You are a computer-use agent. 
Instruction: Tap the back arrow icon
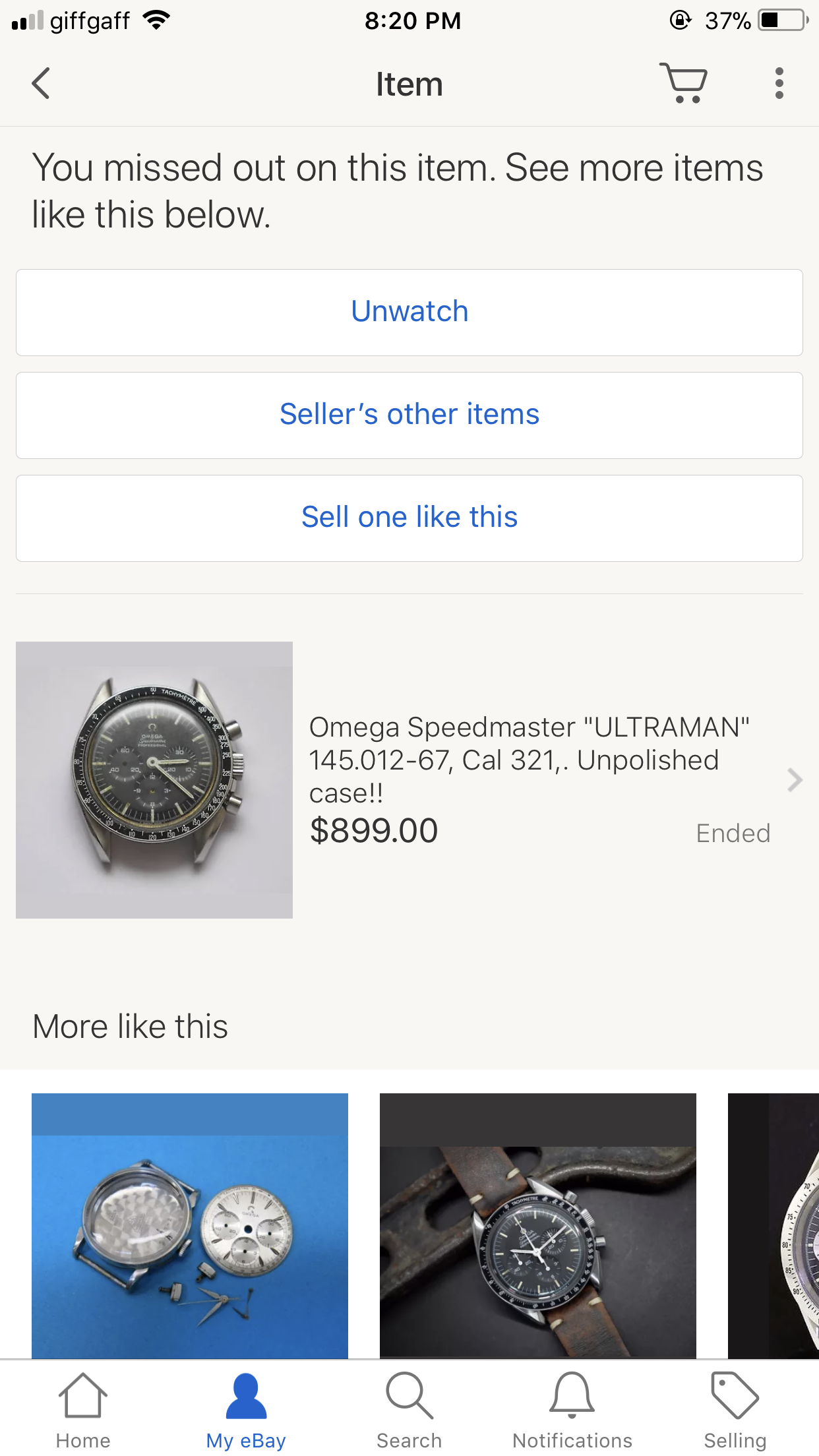coord(41,84)
